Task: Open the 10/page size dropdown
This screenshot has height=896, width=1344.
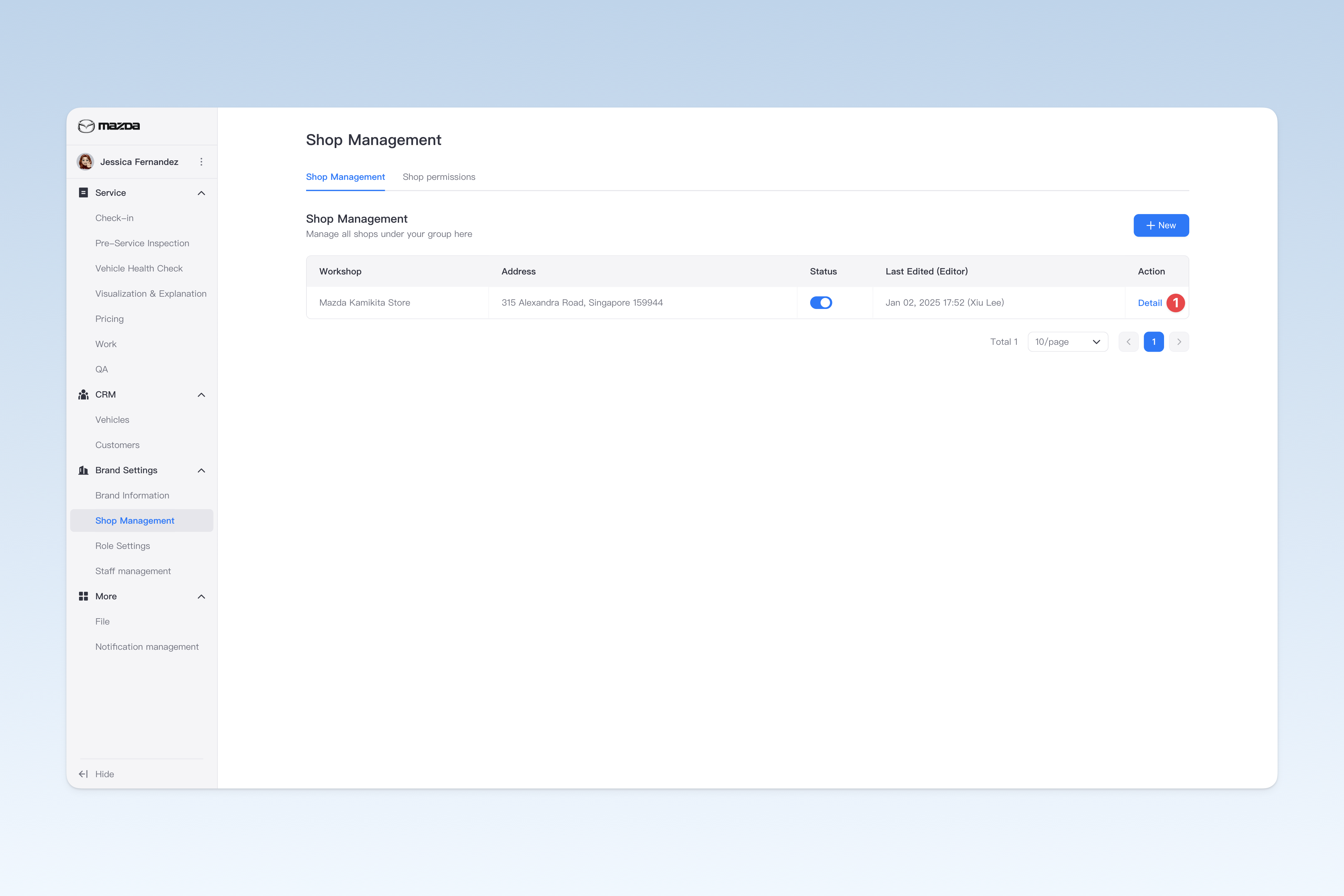Action: click(x=1068, y=342)
